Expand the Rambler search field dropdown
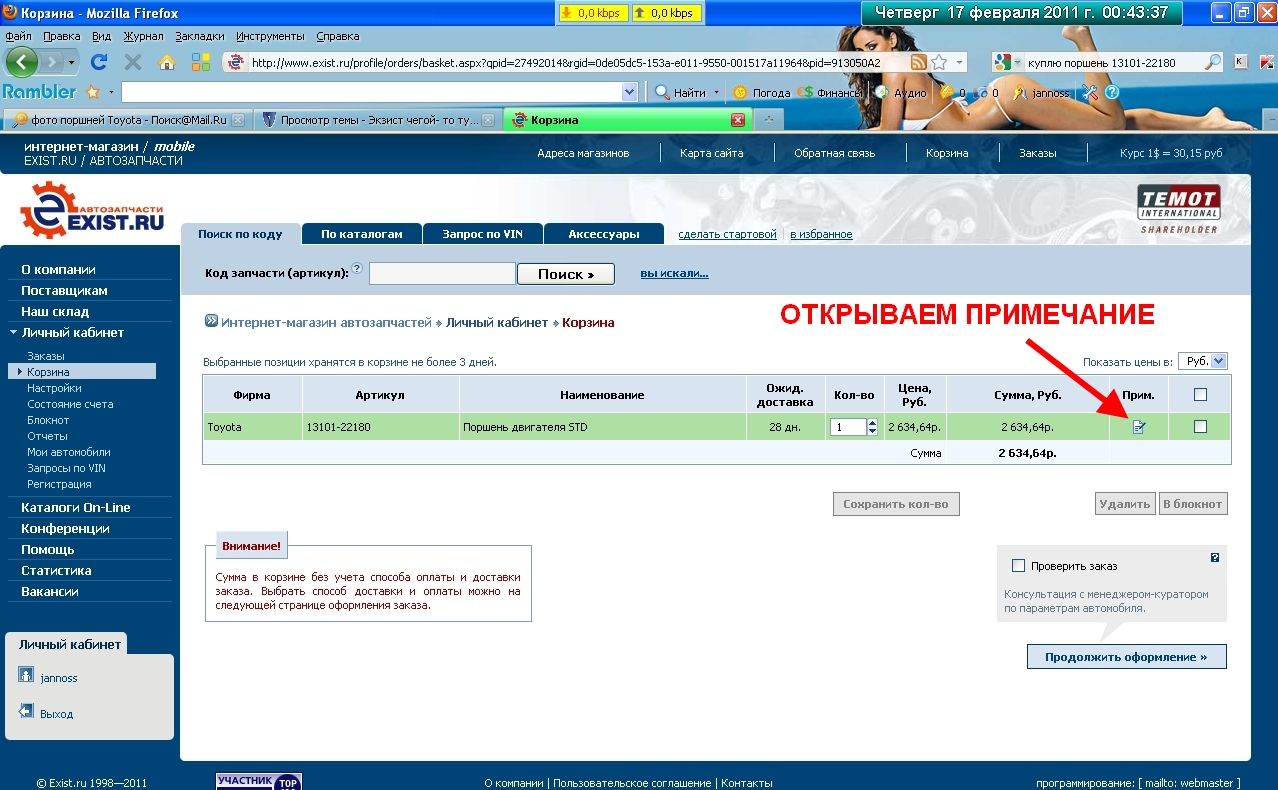This screenshot has height=790, width=1278. (629, 92)
